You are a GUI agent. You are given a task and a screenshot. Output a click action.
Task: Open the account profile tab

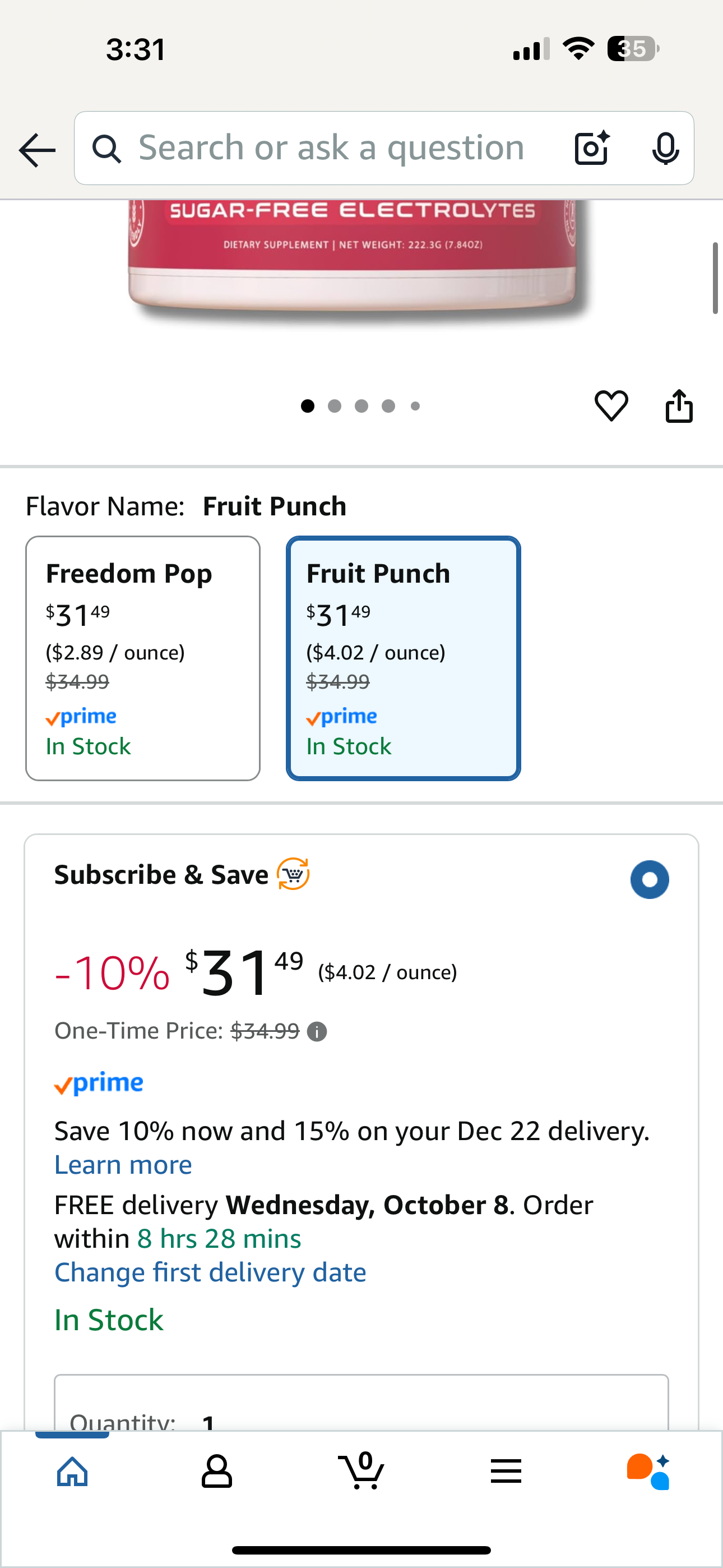pos(217,1471)
